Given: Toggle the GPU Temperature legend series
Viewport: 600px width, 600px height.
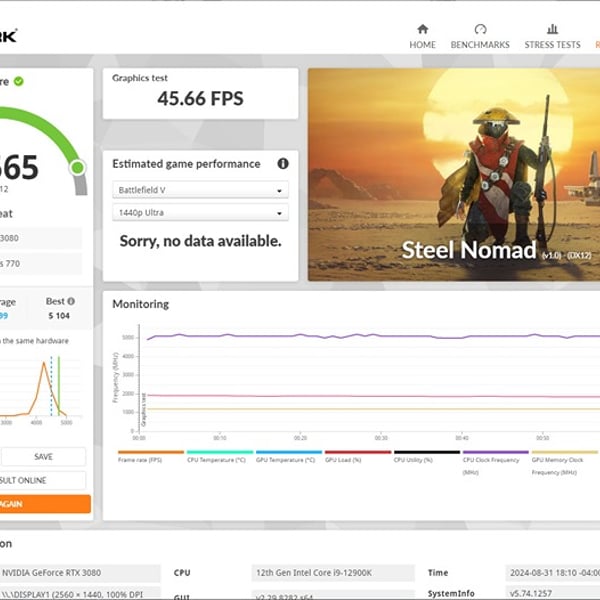Looking at the screenshot, I should (x=289, y=457).
